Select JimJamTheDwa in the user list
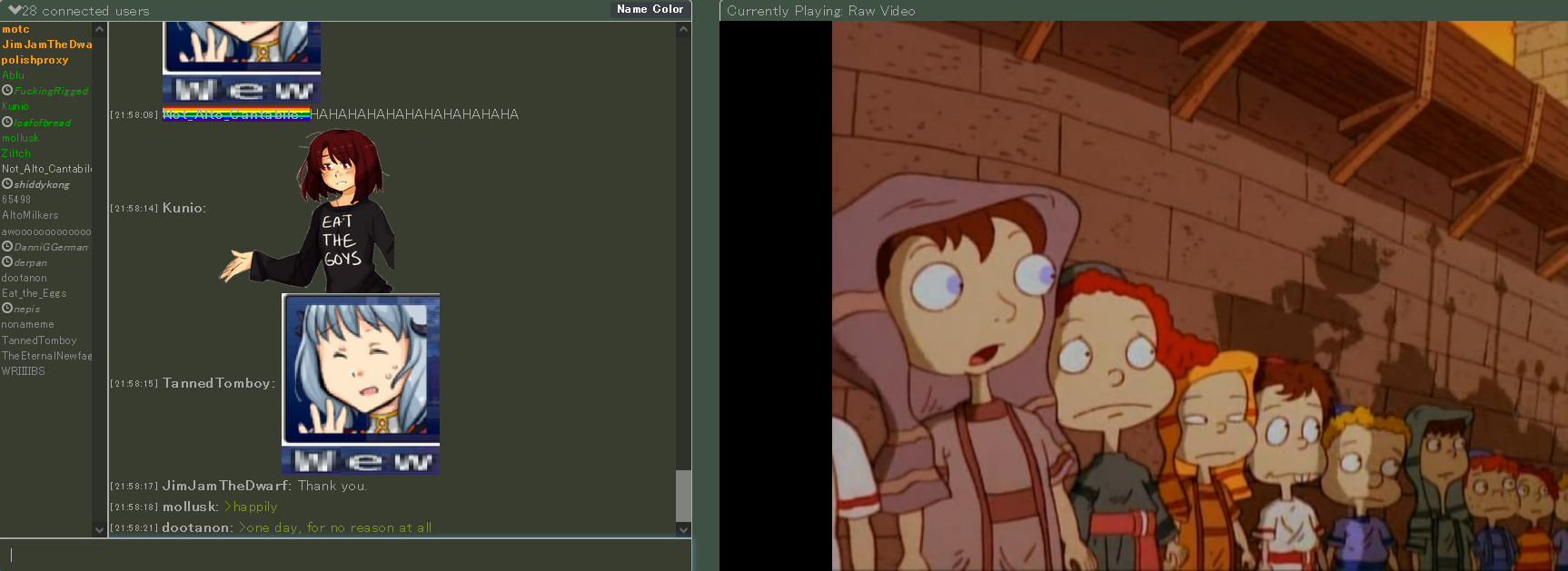Viewport: 1568px width, 571px height. coord(46,44)
